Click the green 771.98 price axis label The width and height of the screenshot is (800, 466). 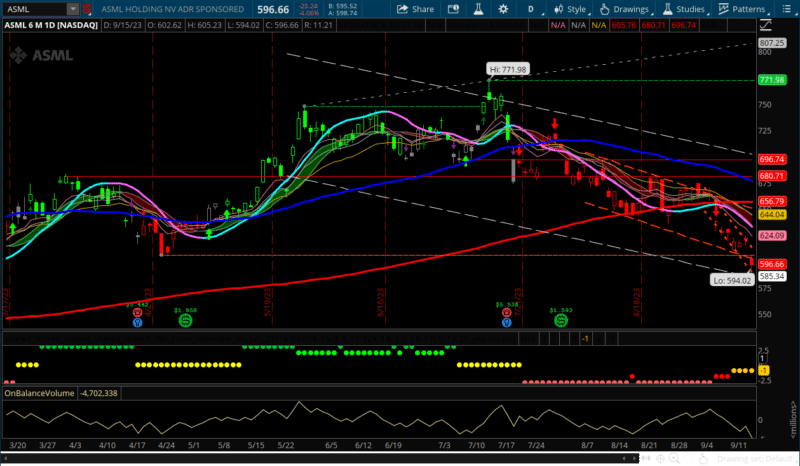(772, 80)
